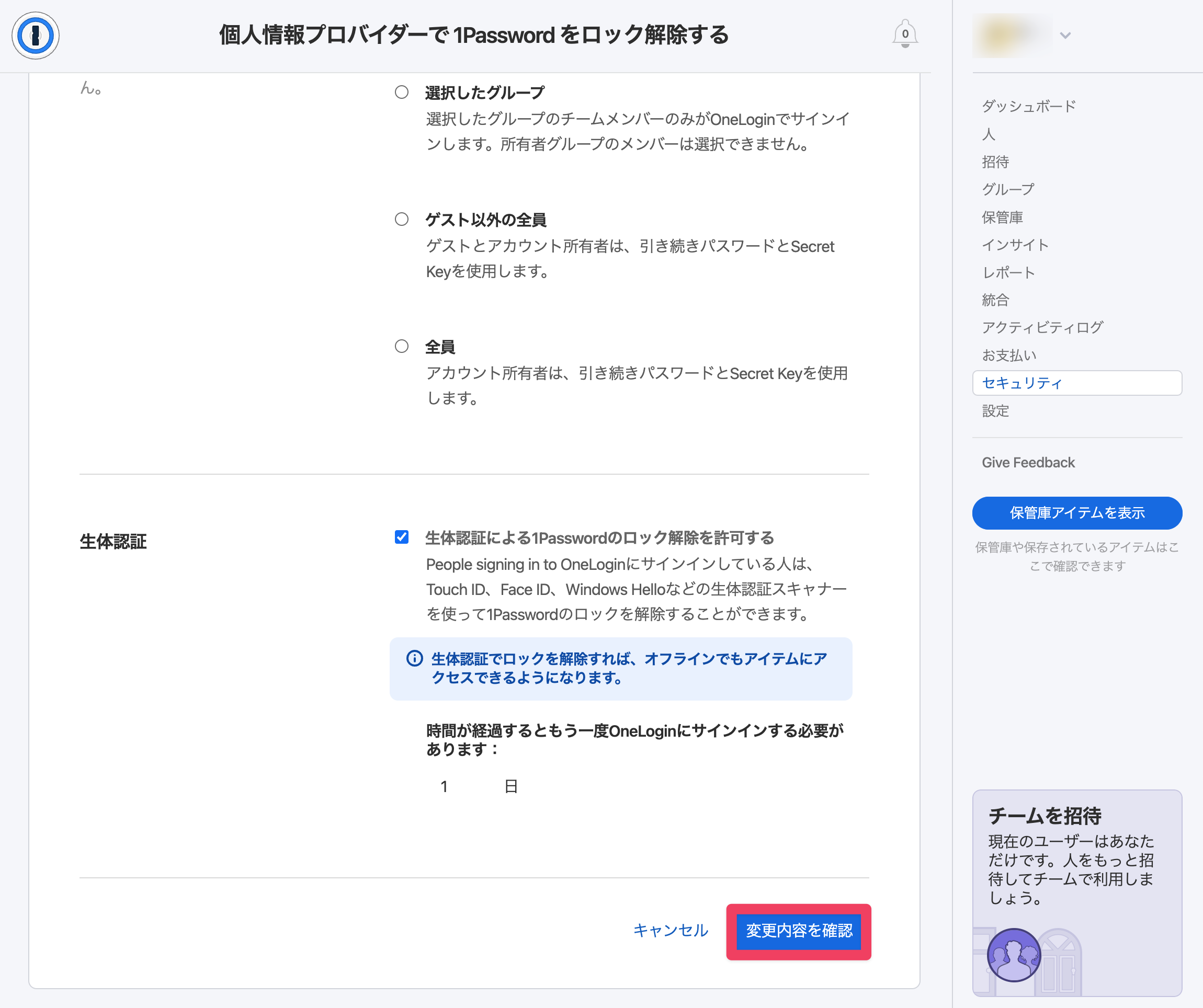Click the description under 選択したグループ

(638, 132)
